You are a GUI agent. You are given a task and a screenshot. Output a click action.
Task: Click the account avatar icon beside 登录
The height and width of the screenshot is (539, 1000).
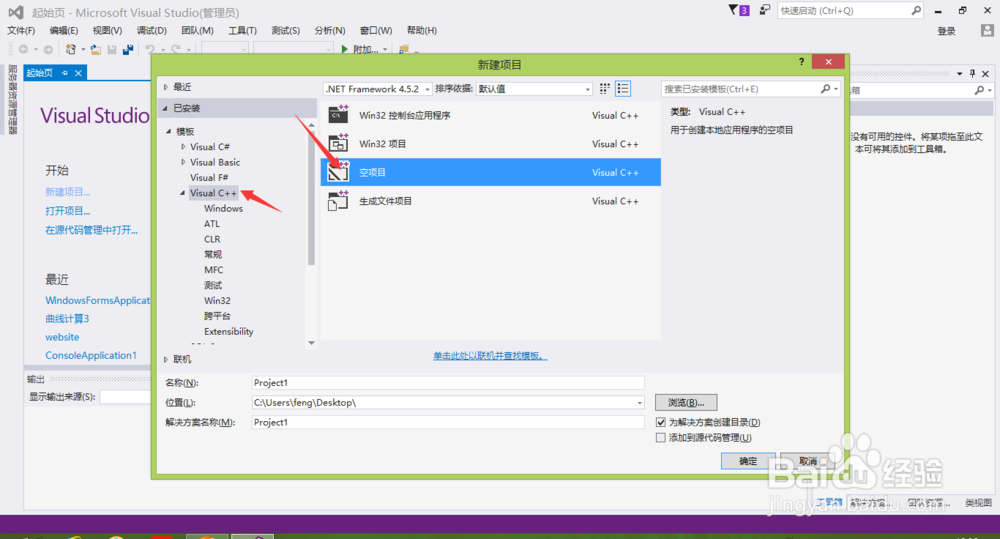[x=987, y=31]
